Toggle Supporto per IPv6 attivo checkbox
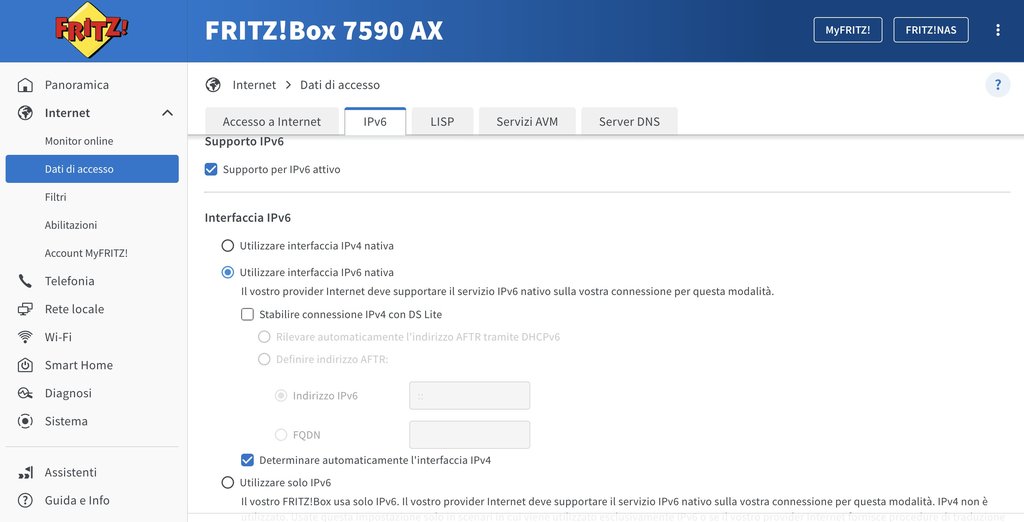1024x522 pixels. (211, 169)
